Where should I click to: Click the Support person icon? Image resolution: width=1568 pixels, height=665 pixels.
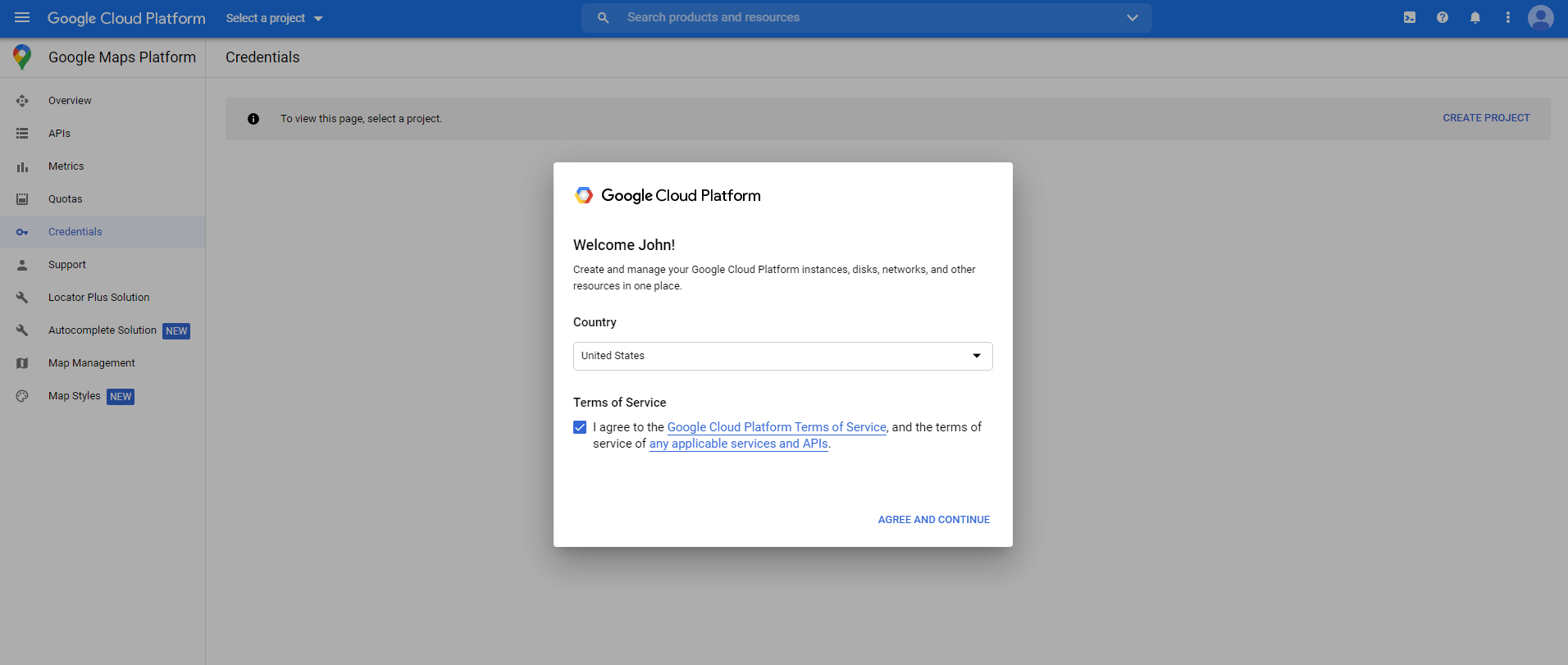click(22, 265)
